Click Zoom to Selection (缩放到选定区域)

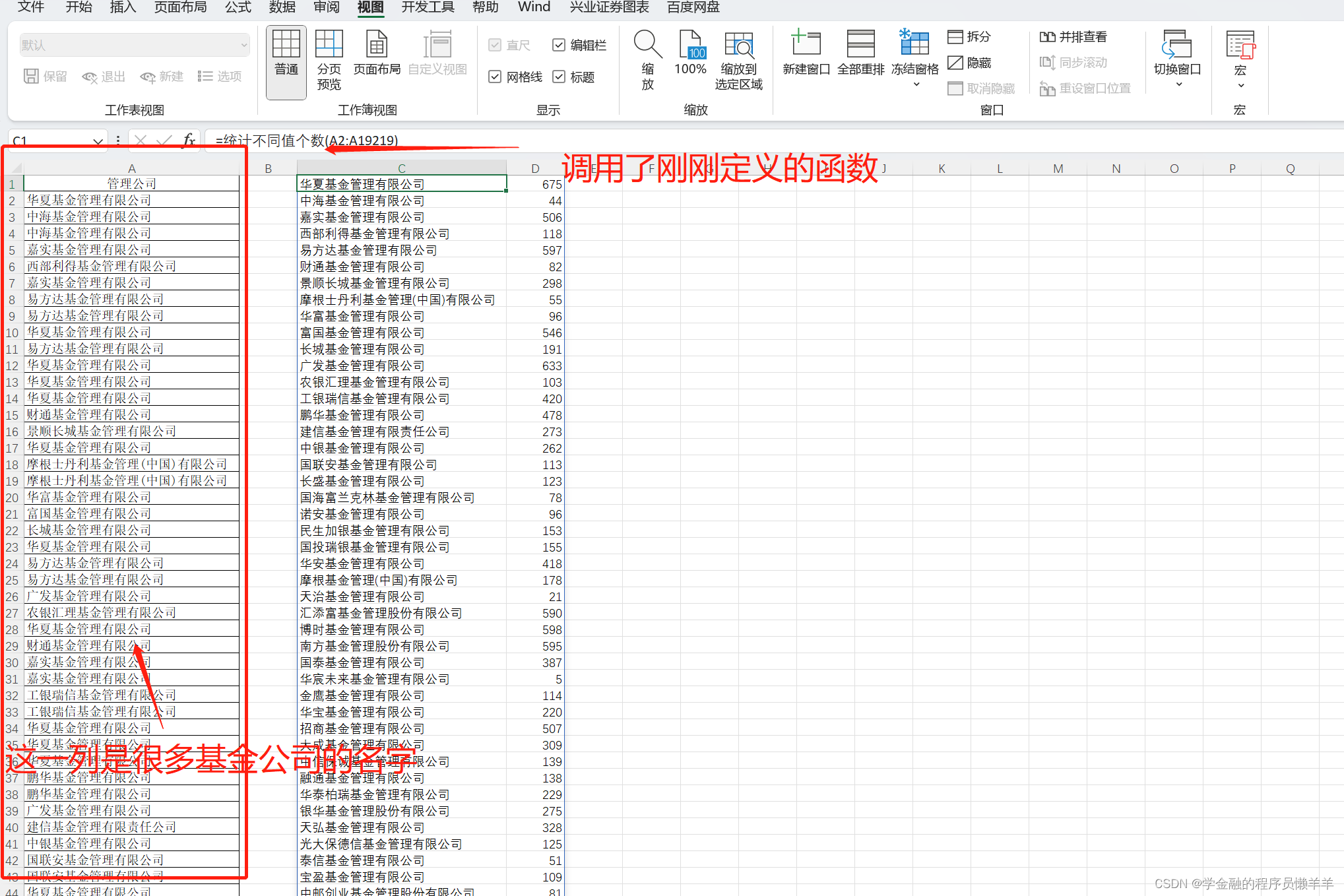[x=739, y=61]
